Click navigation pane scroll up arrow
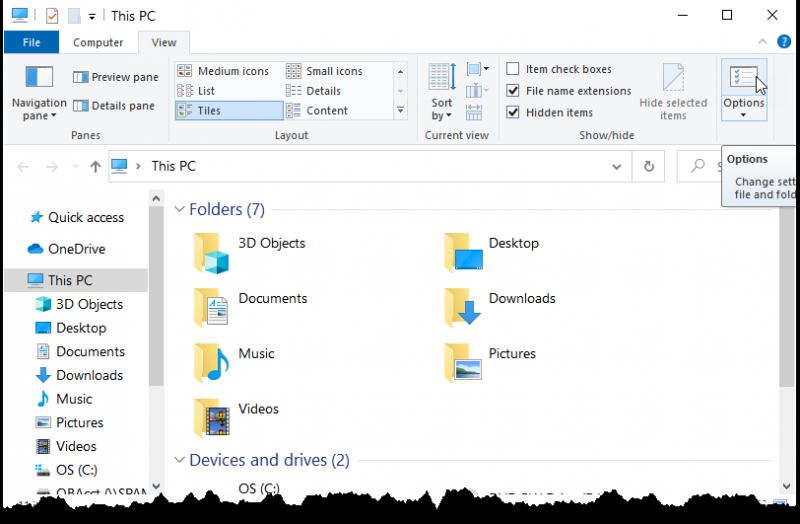Image resolution: width=800 pixels, height=524 pixels. click(156, 198)
